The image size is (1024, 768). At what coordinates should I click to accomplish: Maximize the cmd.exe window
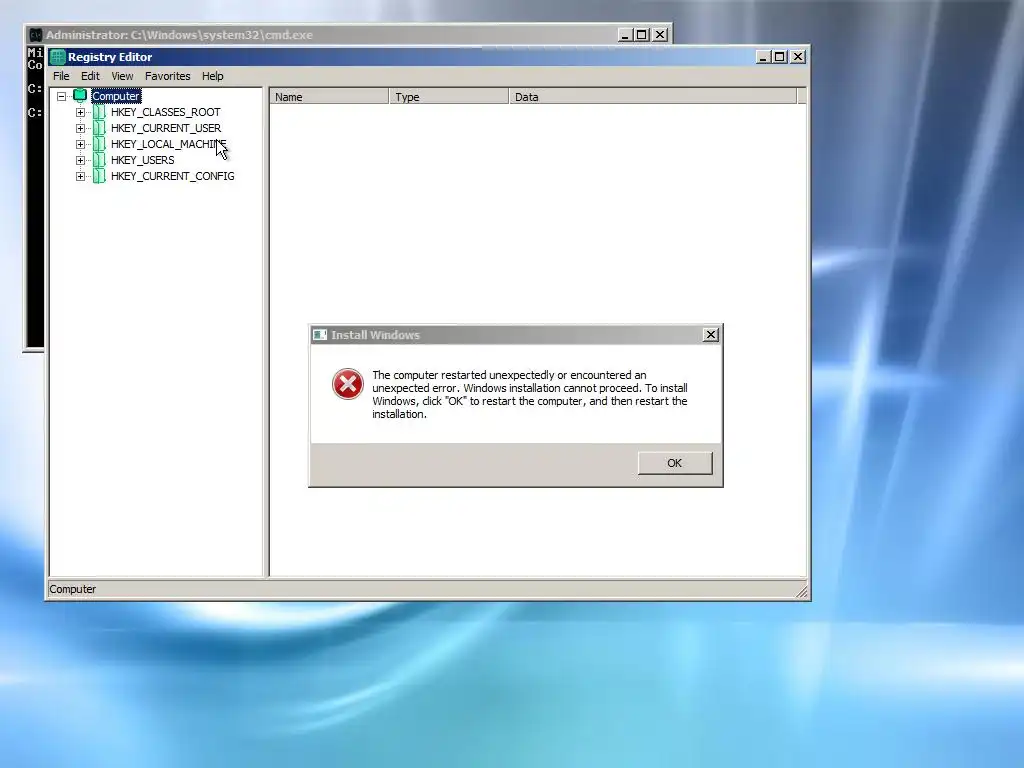coord(642,35)
